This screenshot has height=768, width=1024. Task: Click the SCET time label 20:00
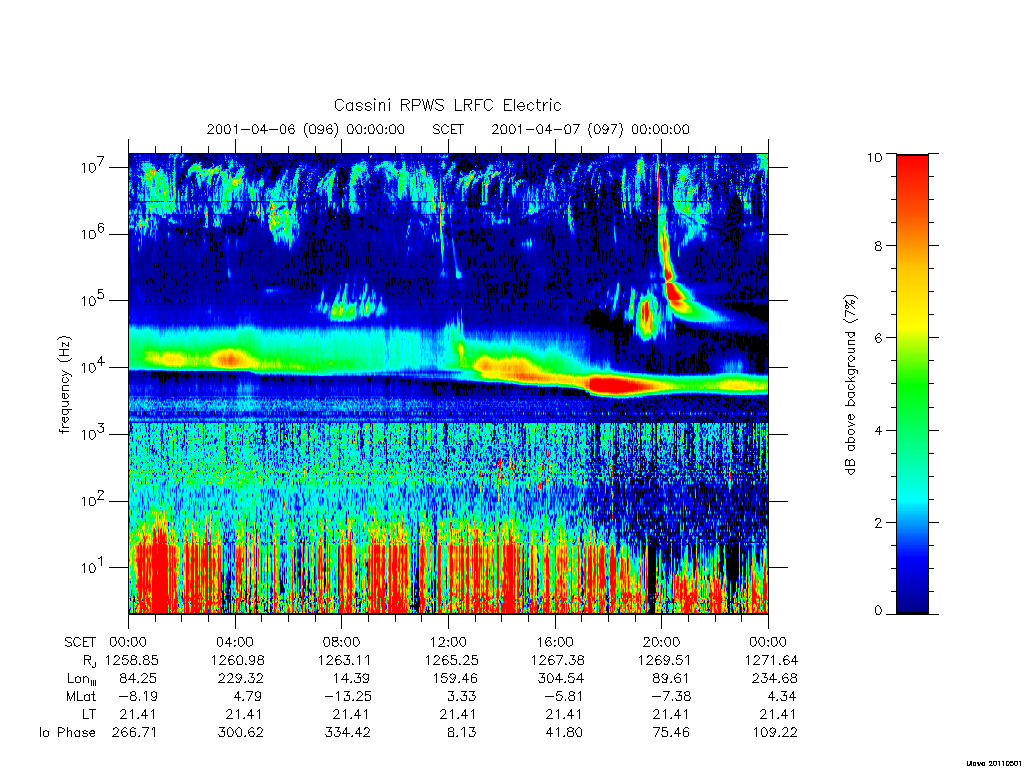click(662, 642)
